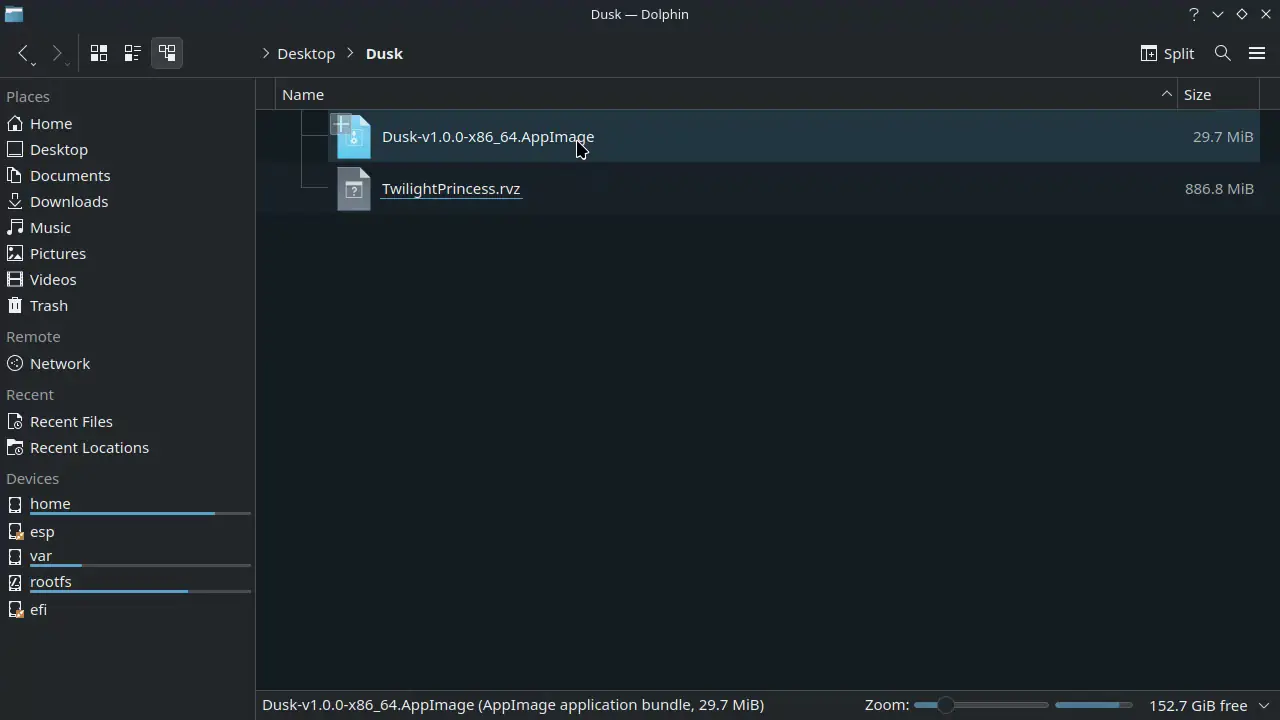Open the hamburger menu

coord(1257,53)
